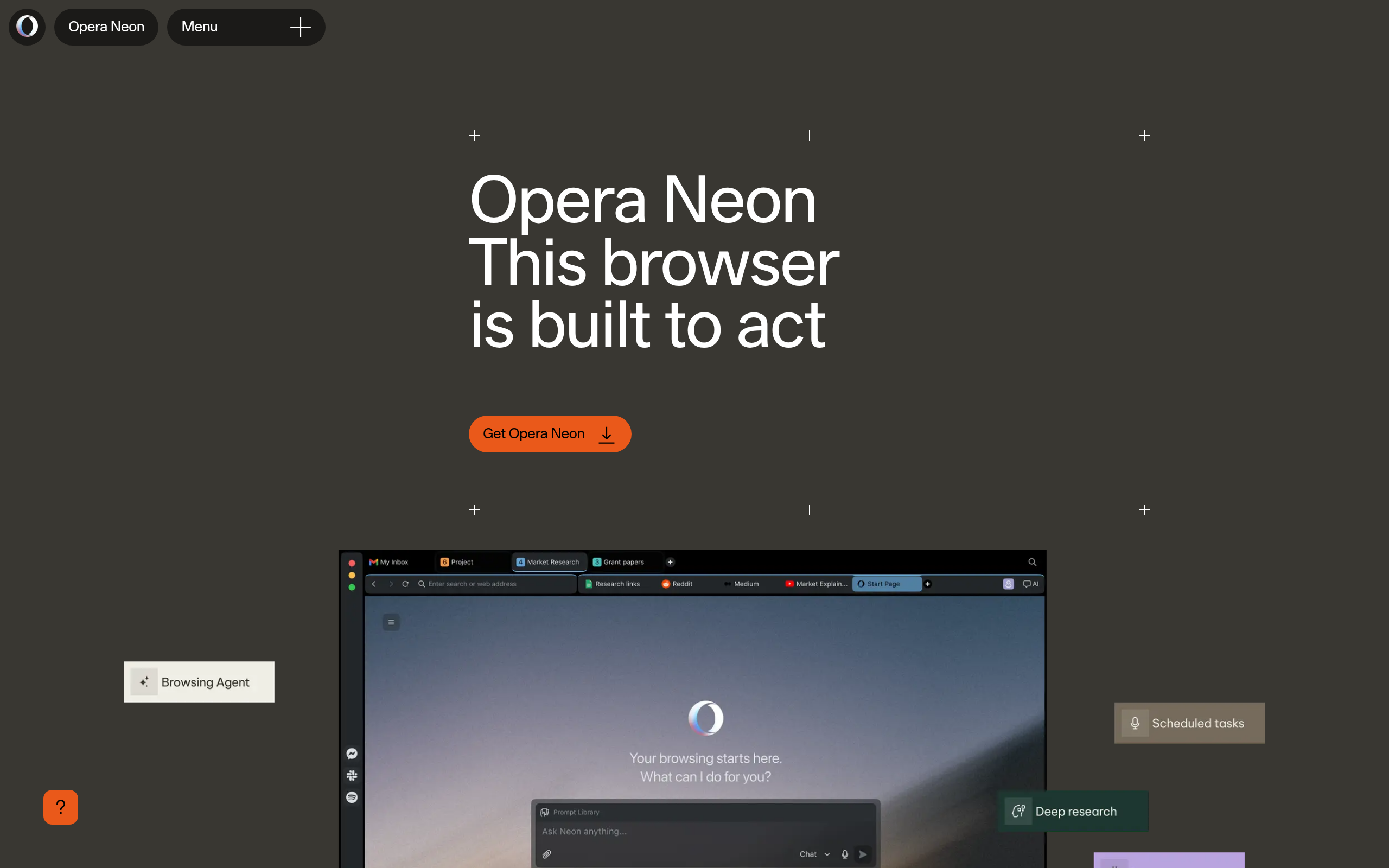Send prompt with the arrow button

pos(863,854)
